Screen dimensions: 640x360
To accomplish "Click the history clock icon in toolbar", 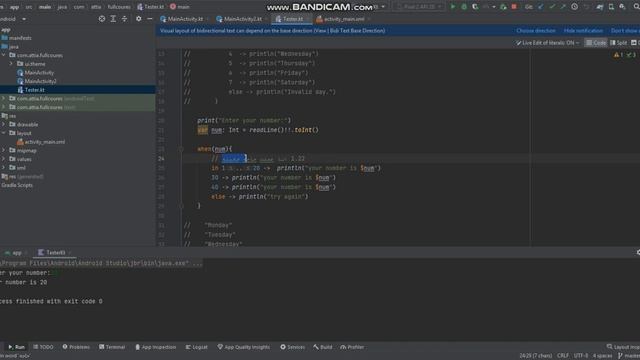I will 575,7.
